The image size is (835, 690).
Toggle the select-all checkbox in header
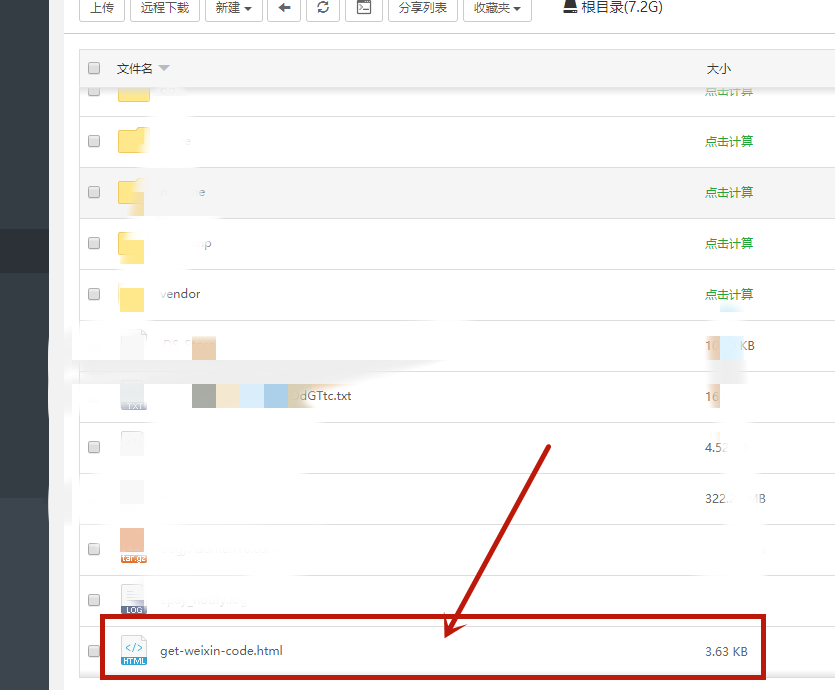(x=94, y=68)
